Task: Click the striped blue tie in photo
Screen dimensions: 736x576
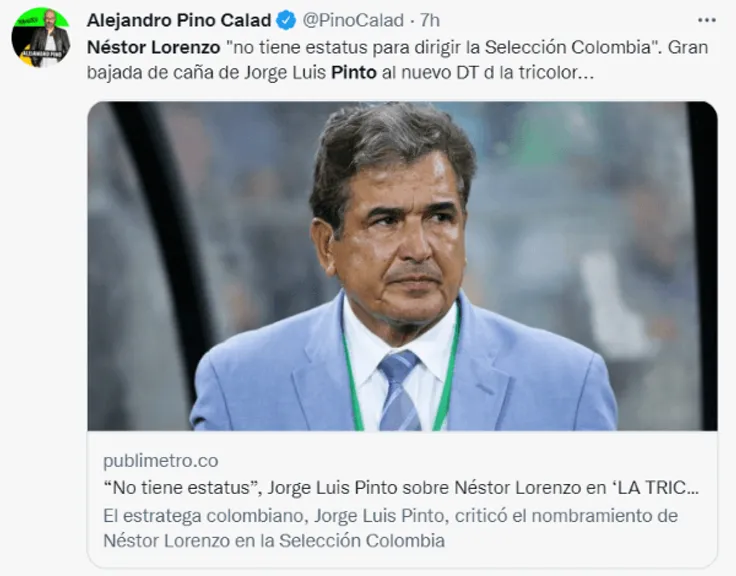Action: [399, 391]
